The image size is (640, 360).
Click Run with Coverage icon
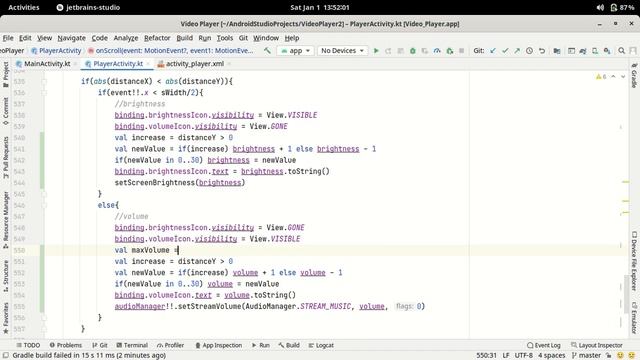(425, 51)
